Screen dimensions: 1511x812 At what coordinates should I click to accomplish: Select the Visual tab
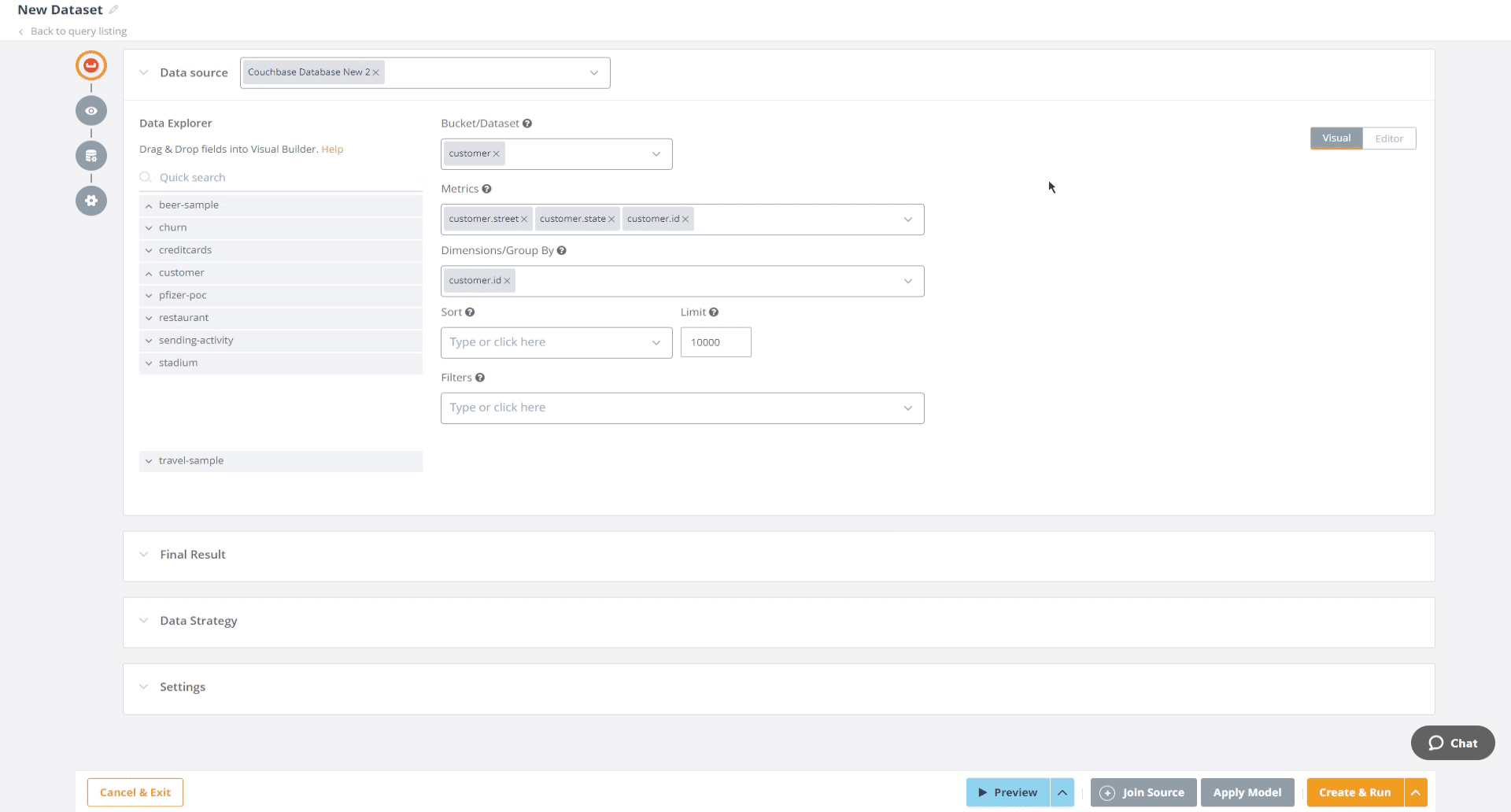pyautogui.click(x=1336, y=138)
